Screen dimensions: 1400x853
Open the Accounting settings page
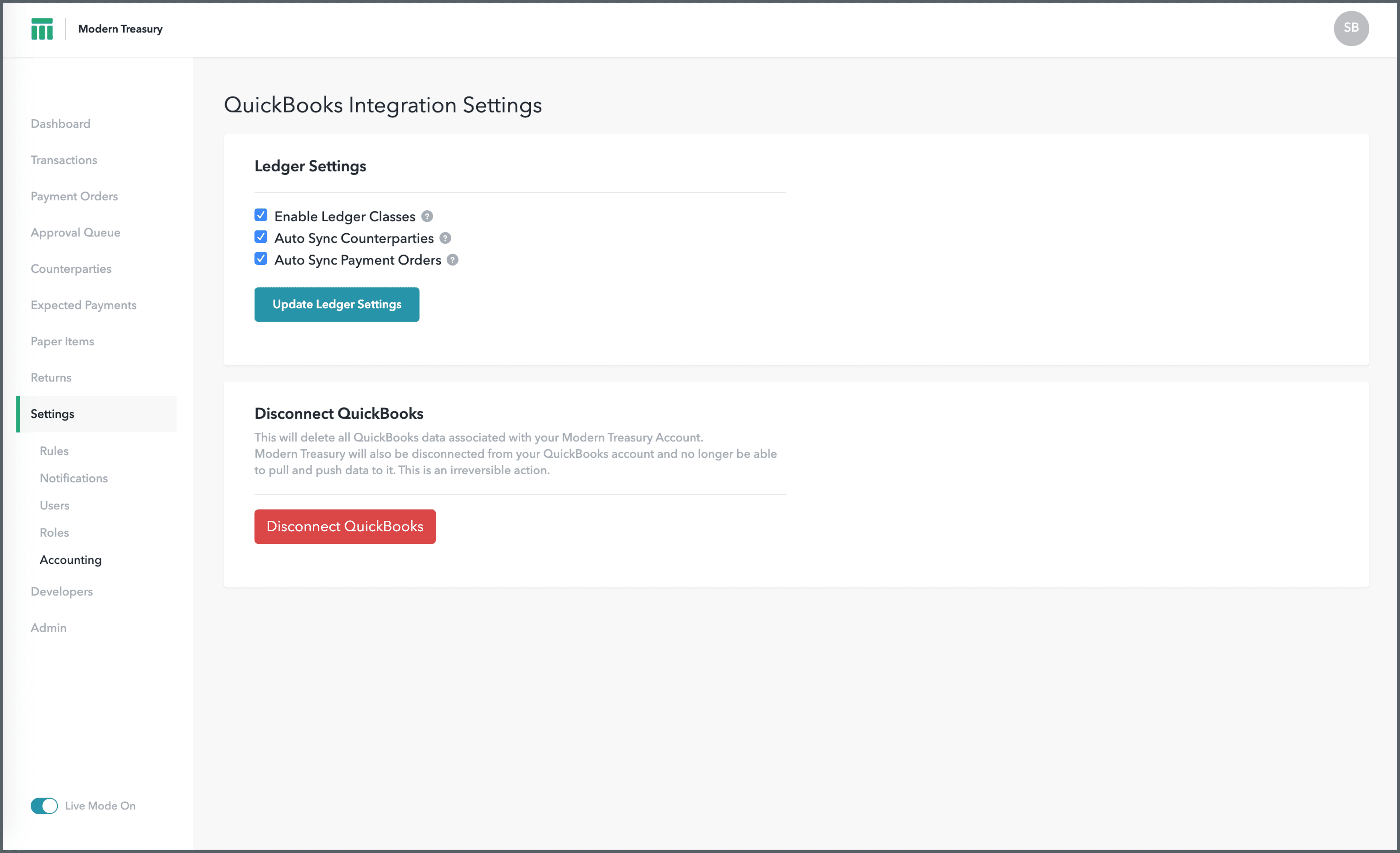tap(70, 559)
